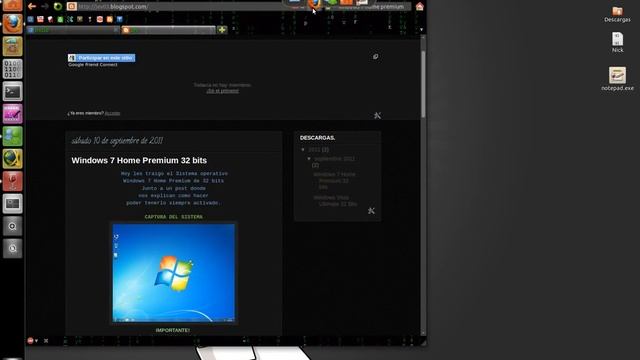The width and height of the screenshot is (640, 360).
Task: Open the binary digits app in the launcher
Action: point(12,69)
